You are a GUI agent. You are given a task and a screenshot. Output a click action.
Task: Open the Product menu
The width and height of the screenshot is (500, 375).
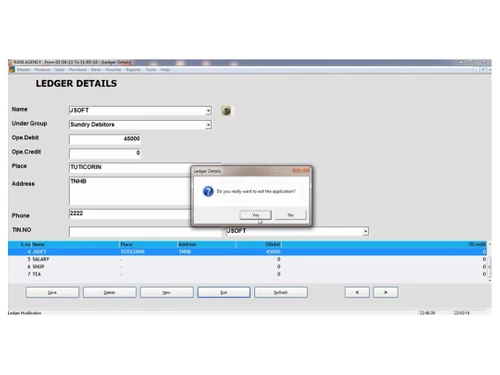coord(42,70)
